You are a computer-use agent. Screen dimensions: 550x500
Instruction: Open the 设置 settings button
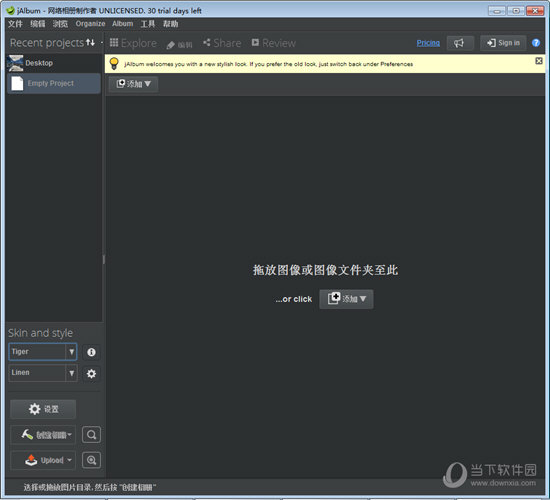click(43, 409)
